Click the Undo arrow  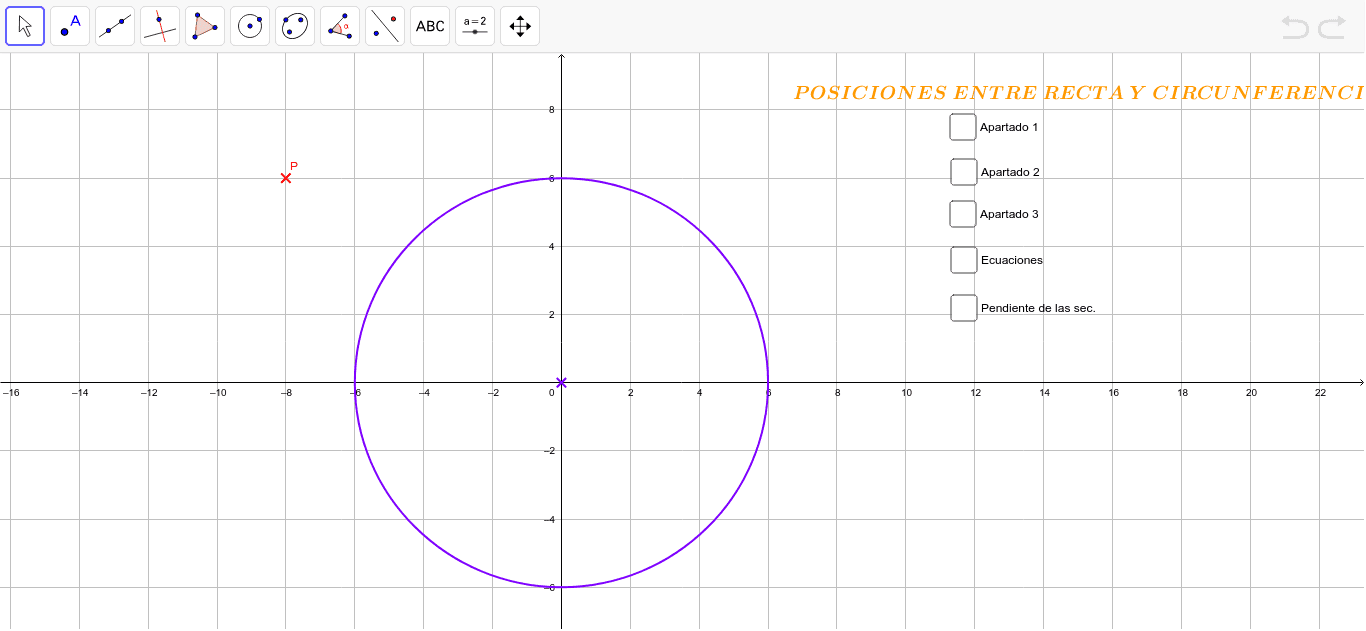1295,27
